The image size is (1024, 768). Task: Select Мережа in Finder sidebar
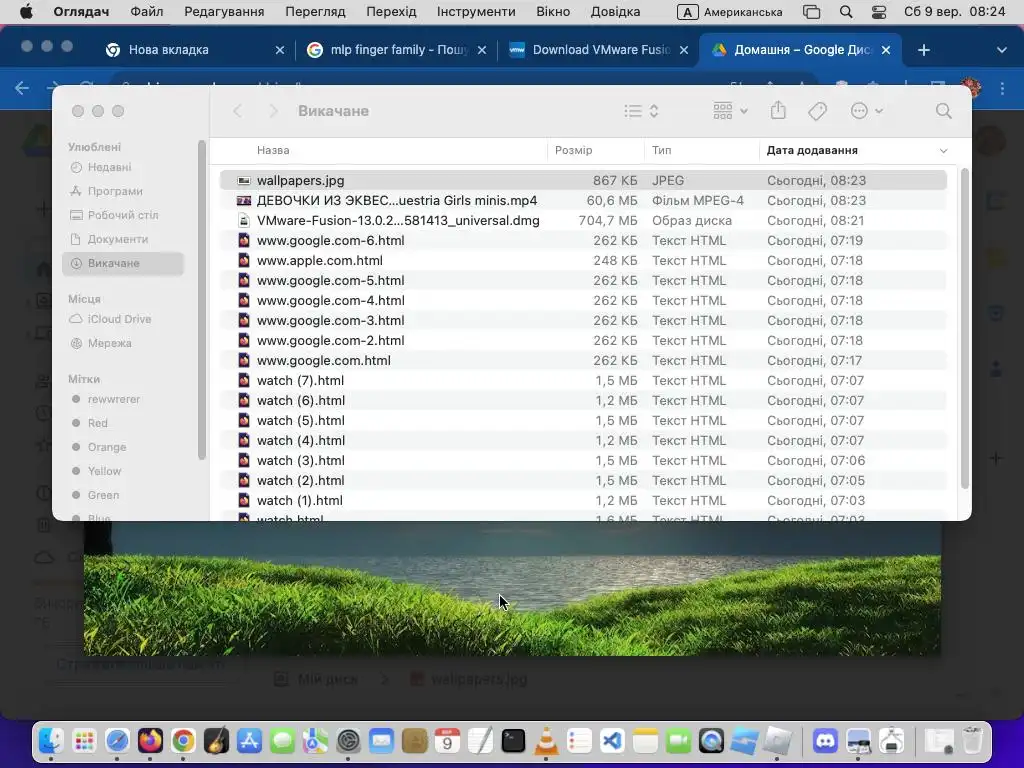123,343
